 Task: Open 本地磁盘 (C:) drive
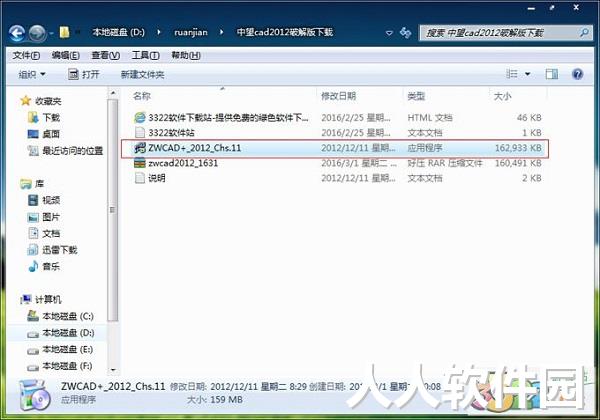coord(61,316)
